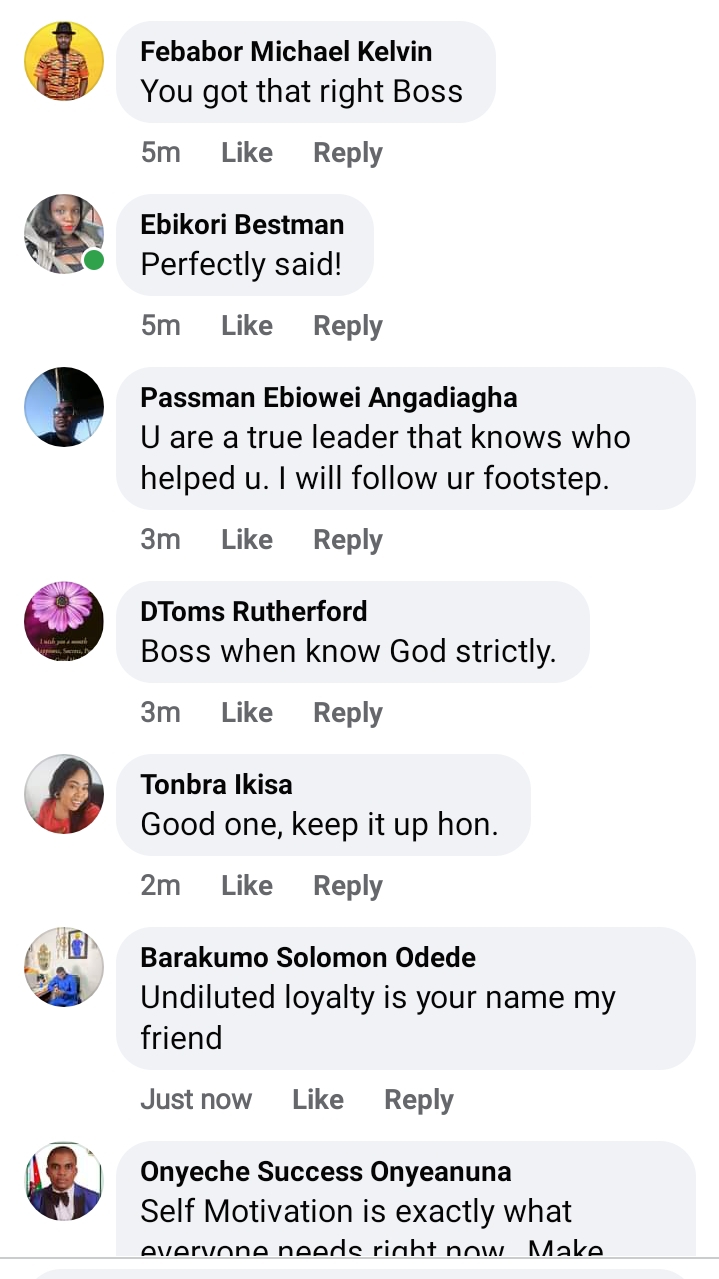
Task: Reply to DToms Rutherford's comment
Action: (348, 713)
